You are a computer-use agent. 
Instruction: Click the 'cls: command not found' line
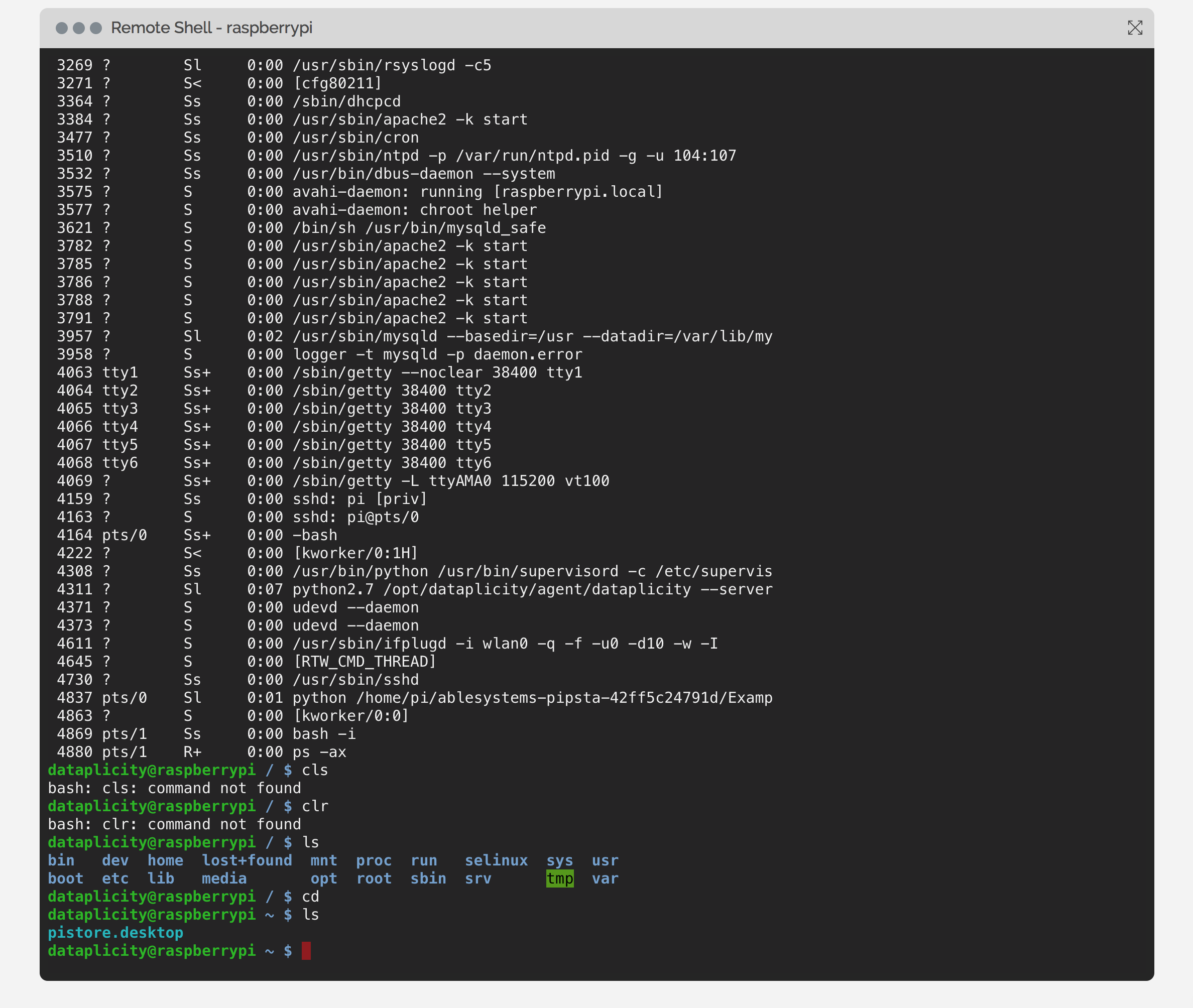pos(174,788)
